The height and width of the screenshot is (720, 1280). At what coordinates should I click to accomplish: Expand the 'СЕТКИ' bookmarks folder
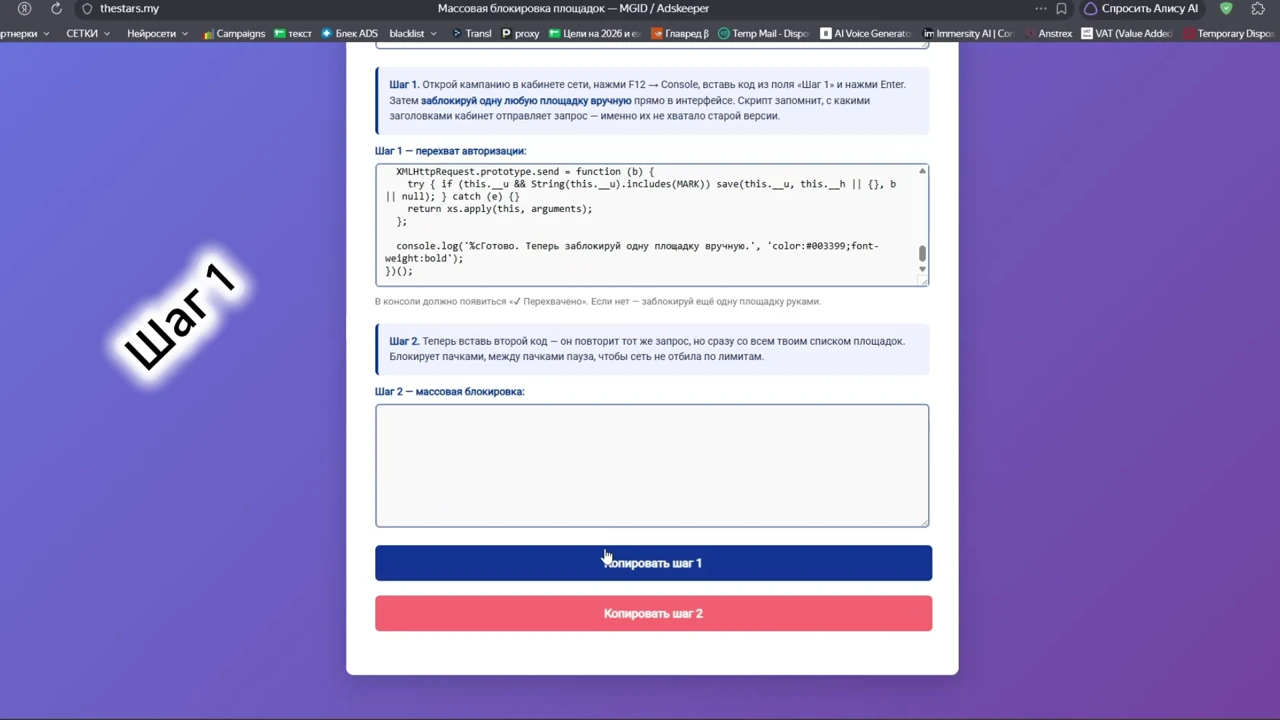tap(88, 34)
